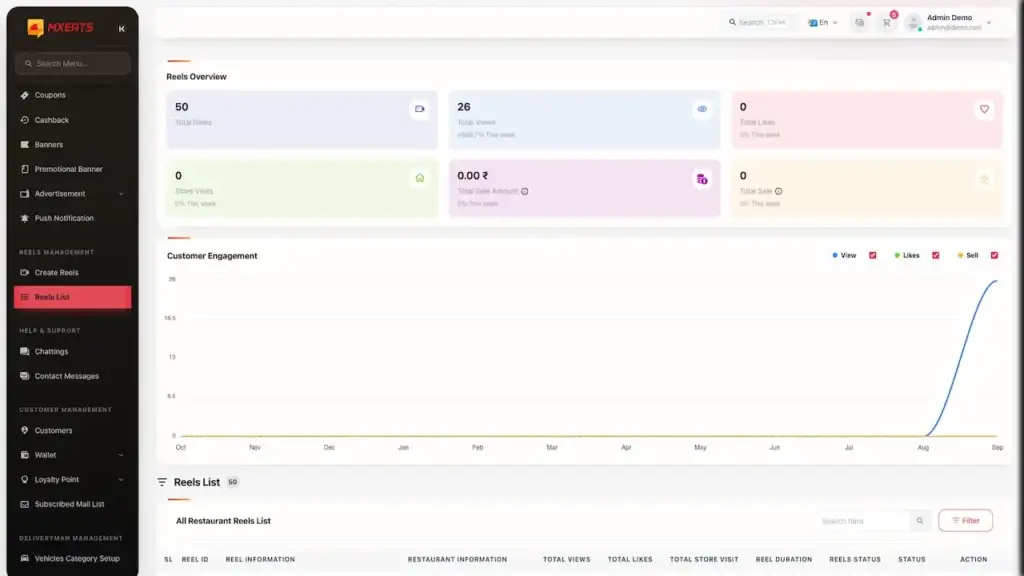This screenshot has height=576, width=1024.
Task: Click the Promotional Banner icon
Action: point(25,169)
